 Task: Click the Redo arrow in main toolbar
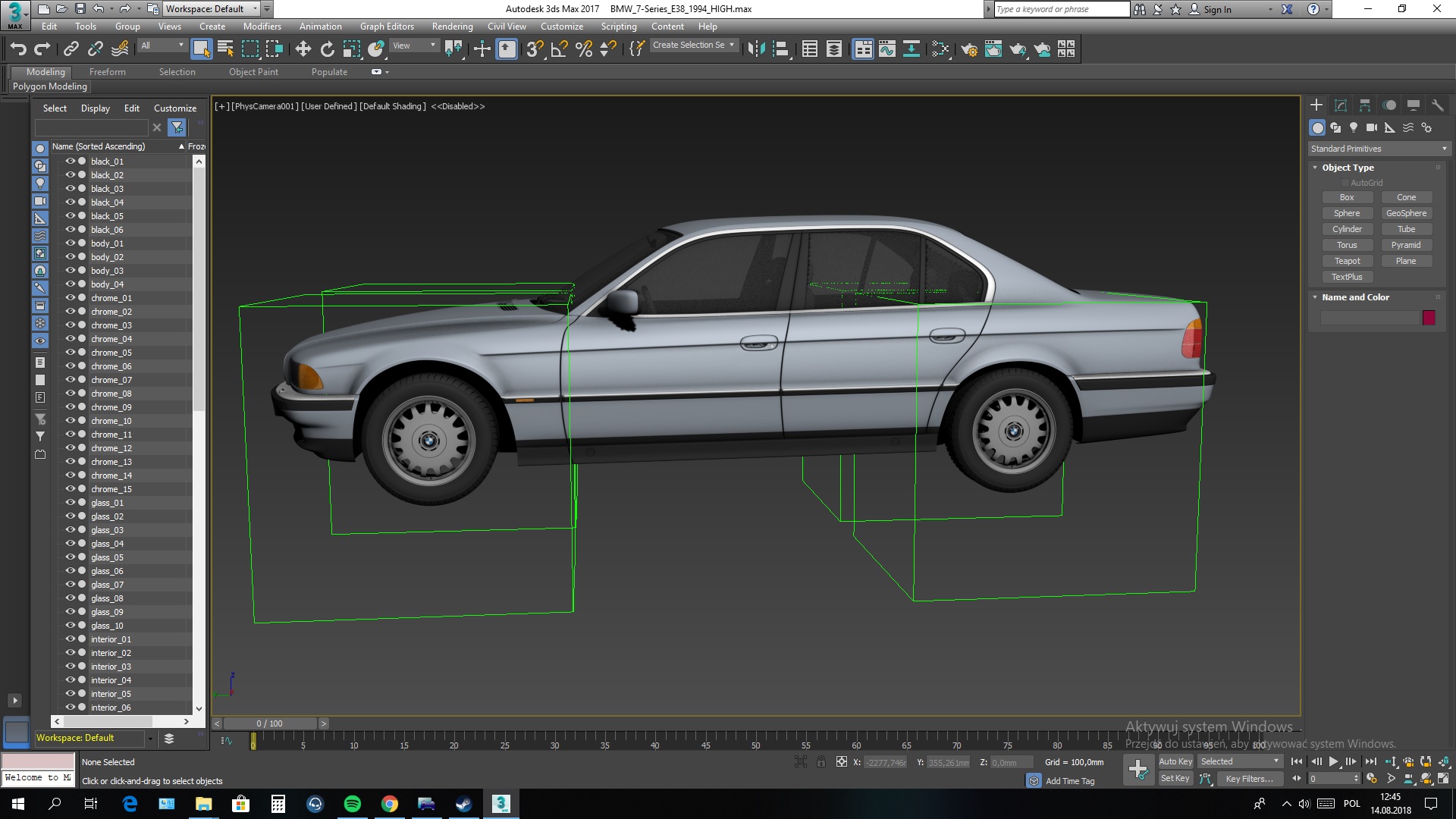(x=42, y=49)
